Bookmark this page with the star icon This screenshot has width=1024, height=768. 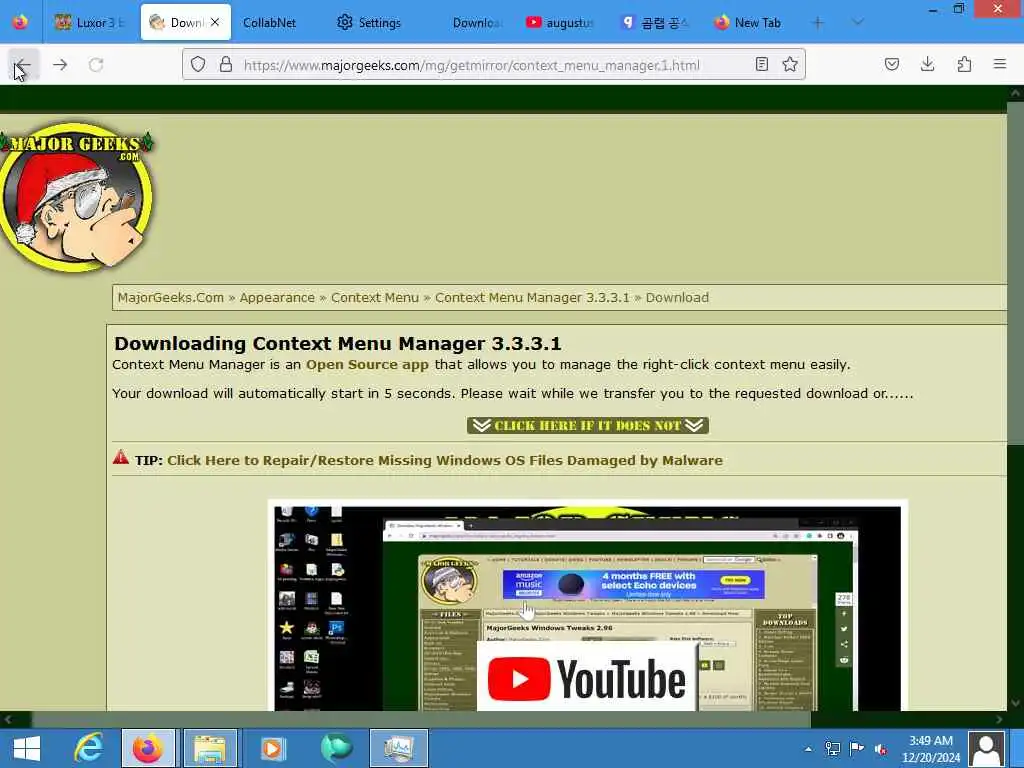point(790,64)
